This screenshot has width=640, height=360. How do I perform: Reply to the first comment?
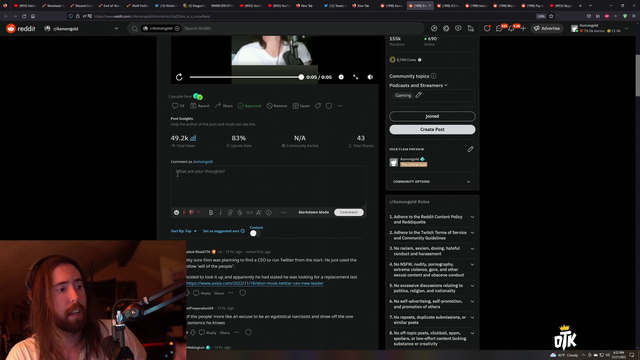pos(202,293)
